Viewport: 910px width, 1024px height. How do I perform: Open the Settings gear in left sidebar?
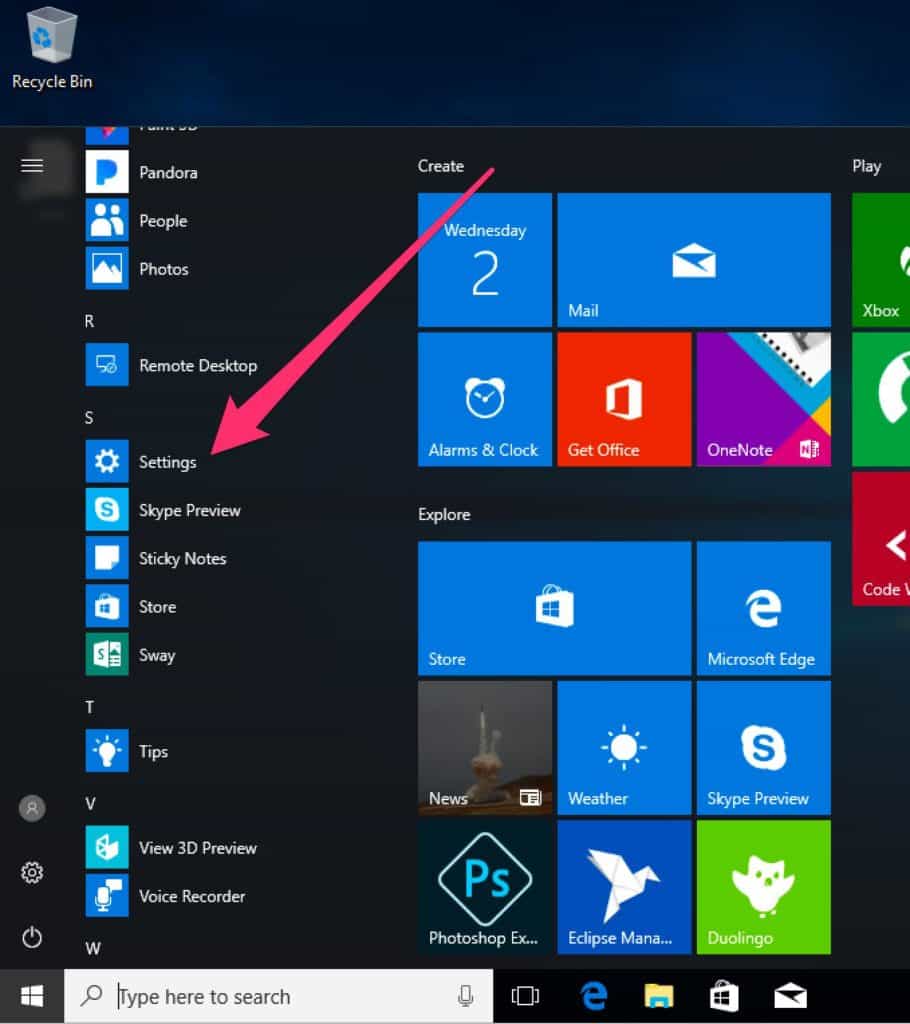32,872
